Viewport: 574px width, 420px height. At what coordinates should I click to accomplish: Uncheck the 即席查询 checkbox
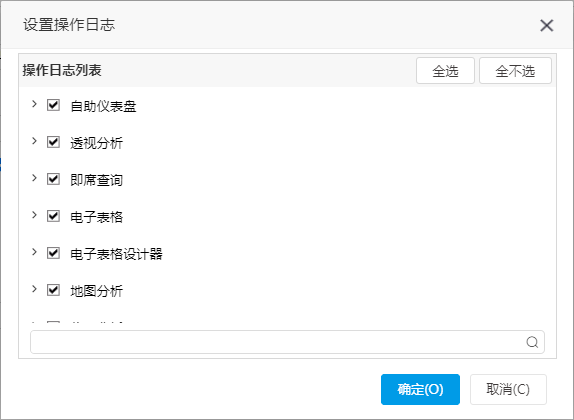click(53, 179)
